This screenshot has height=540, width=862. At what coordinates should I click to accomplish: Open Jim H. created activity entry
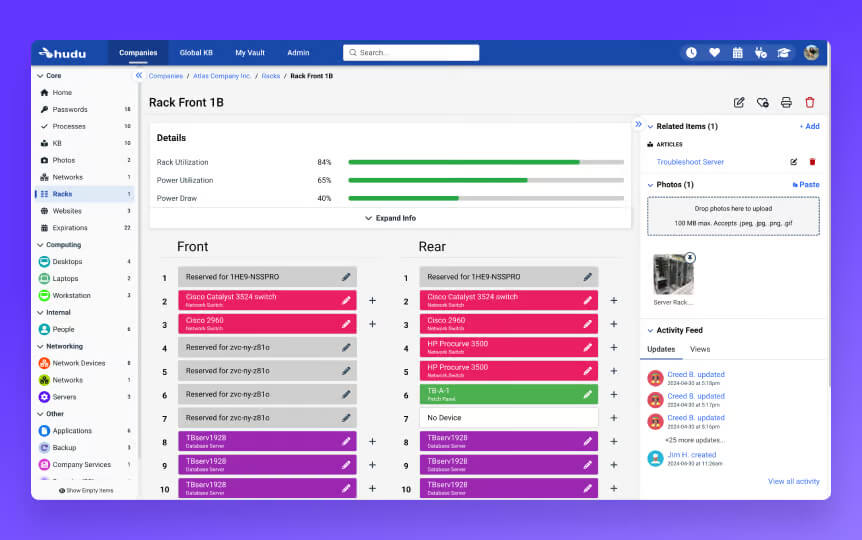691,455
